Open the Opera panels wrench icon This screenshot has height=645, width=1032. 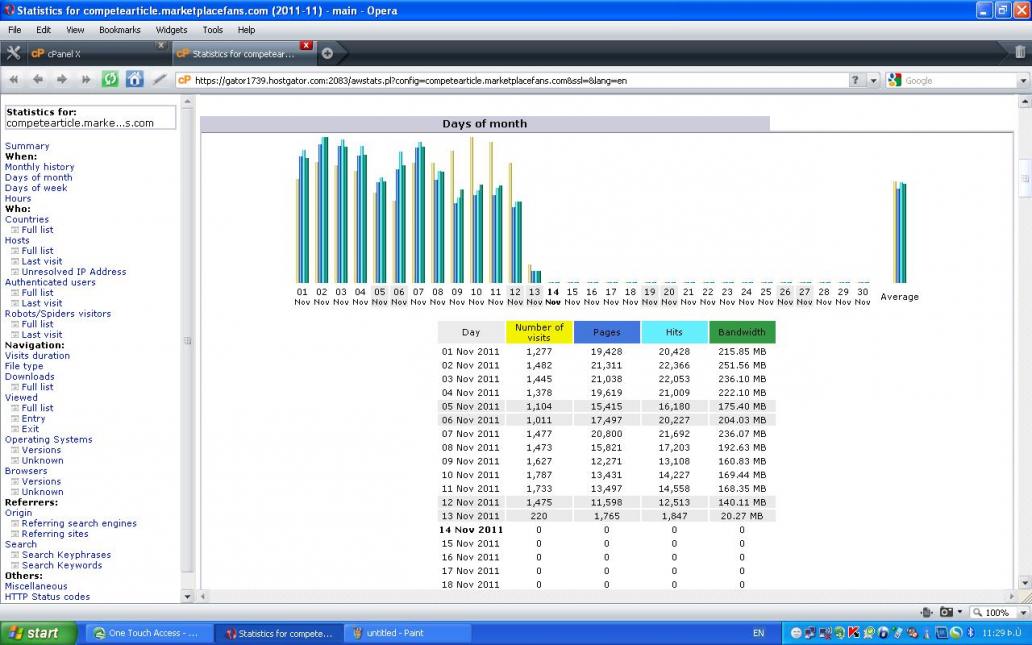coord(13,53)
